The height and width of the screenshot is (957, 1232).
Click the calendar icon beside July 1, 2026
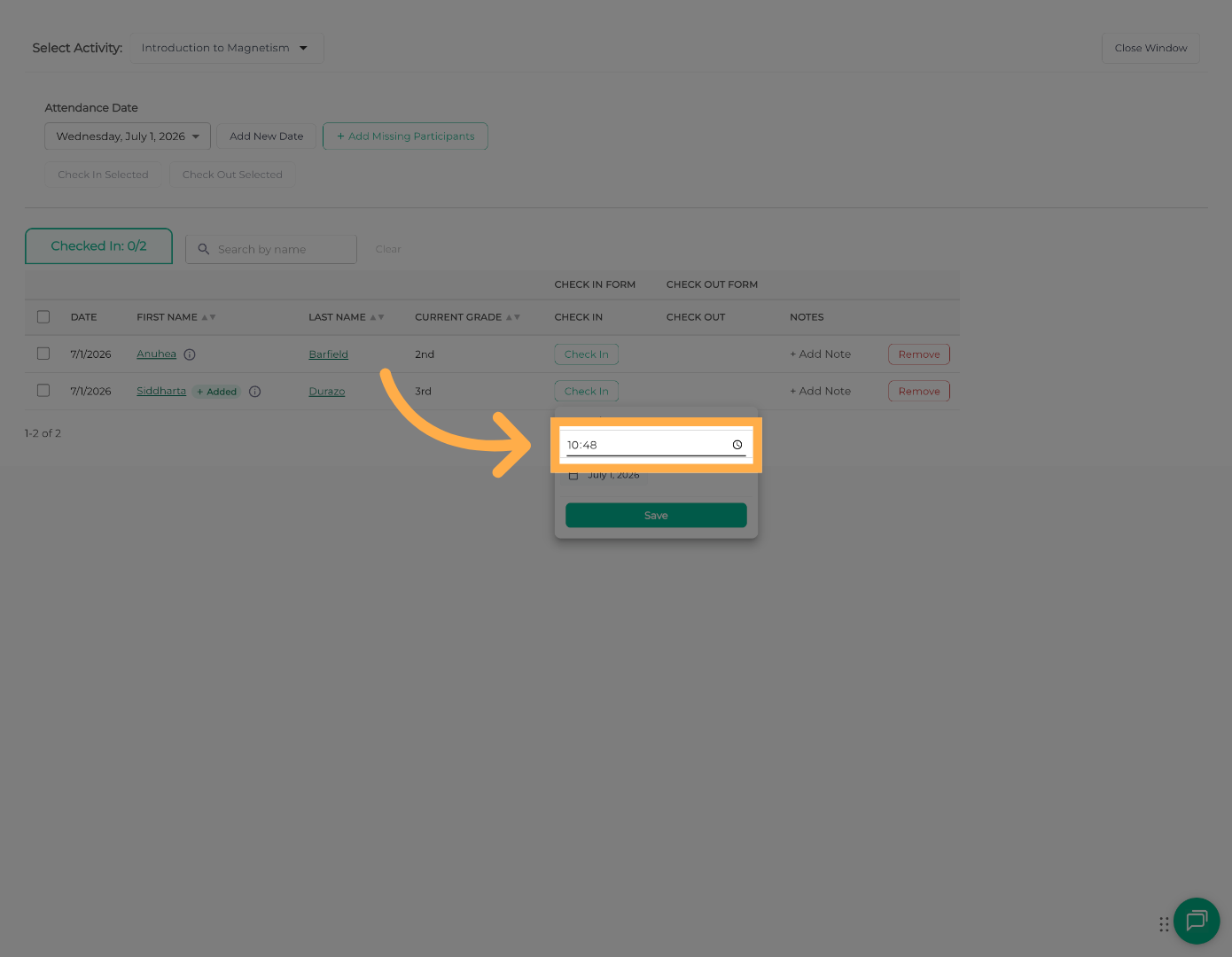(x=573, y=475)
